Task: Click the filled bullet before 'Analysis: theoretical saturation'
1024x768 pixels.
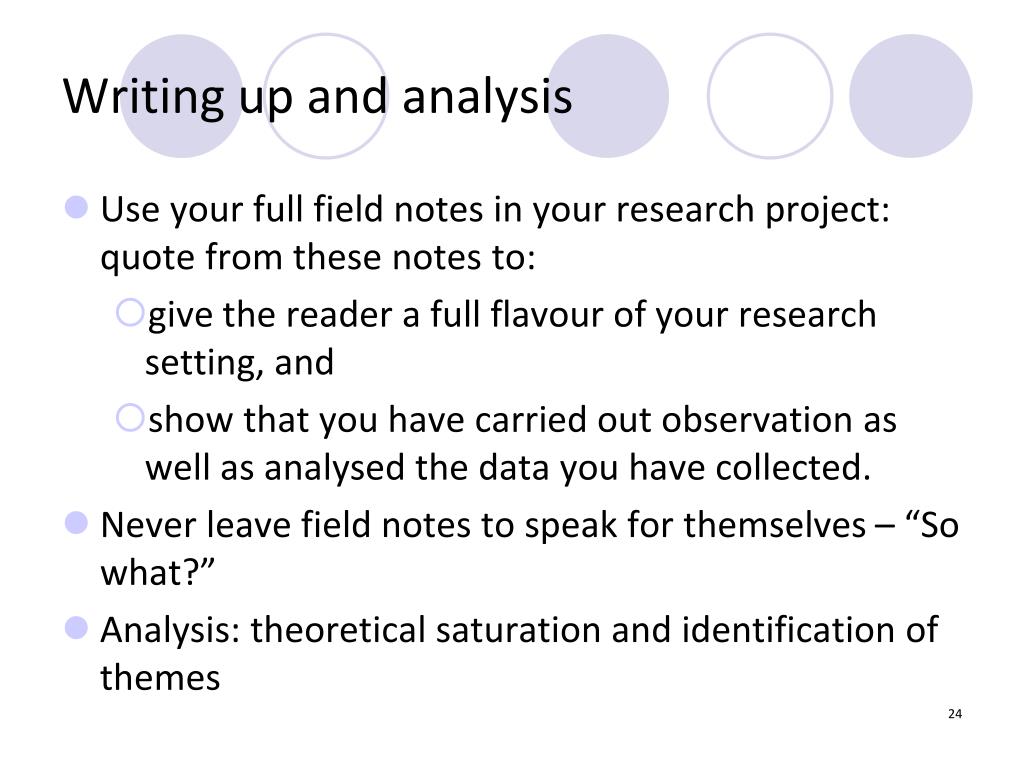Action: click(x=76, y=628)
